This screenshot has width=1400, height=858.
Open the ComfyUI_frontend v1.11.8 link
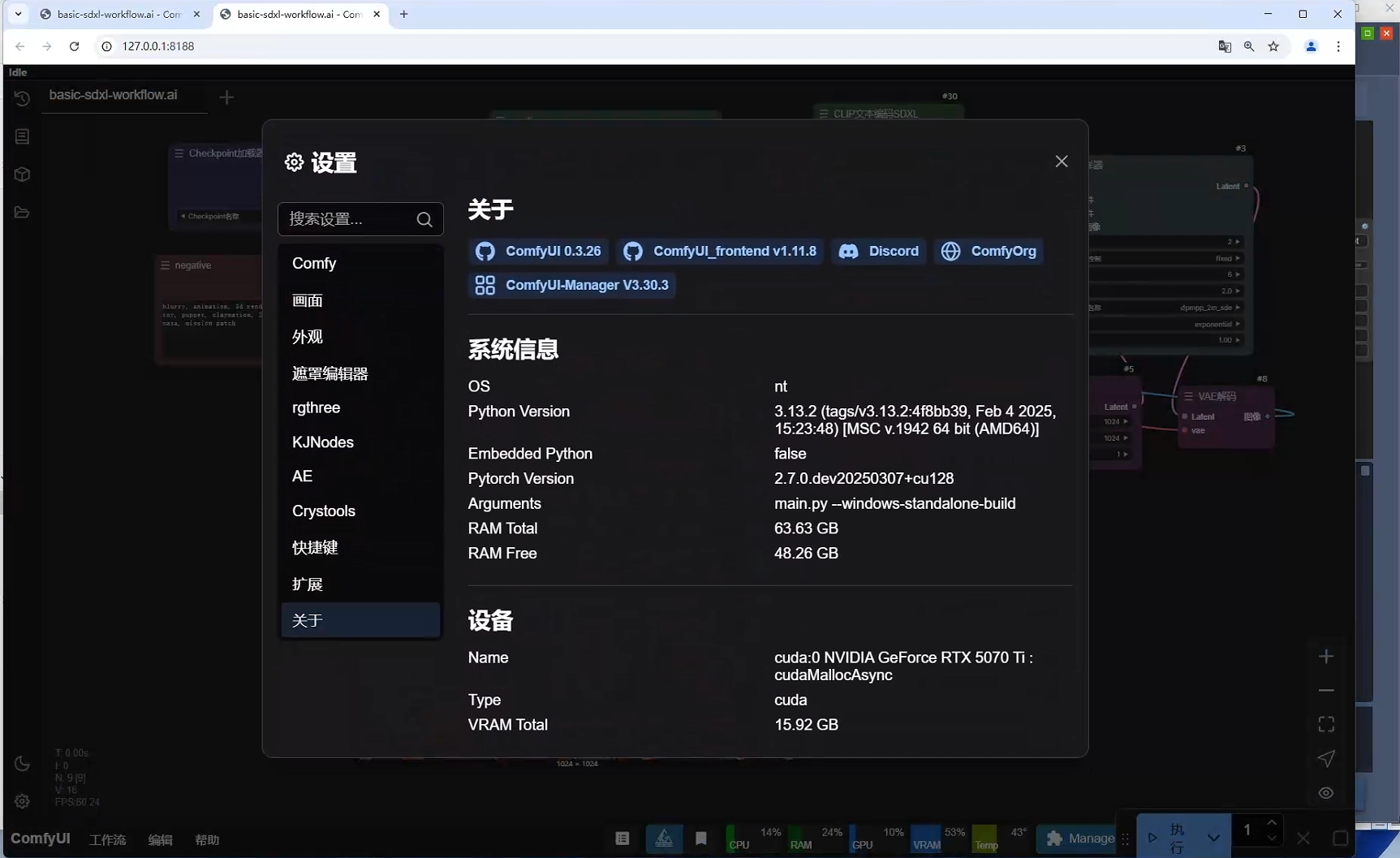pos(720,252)
